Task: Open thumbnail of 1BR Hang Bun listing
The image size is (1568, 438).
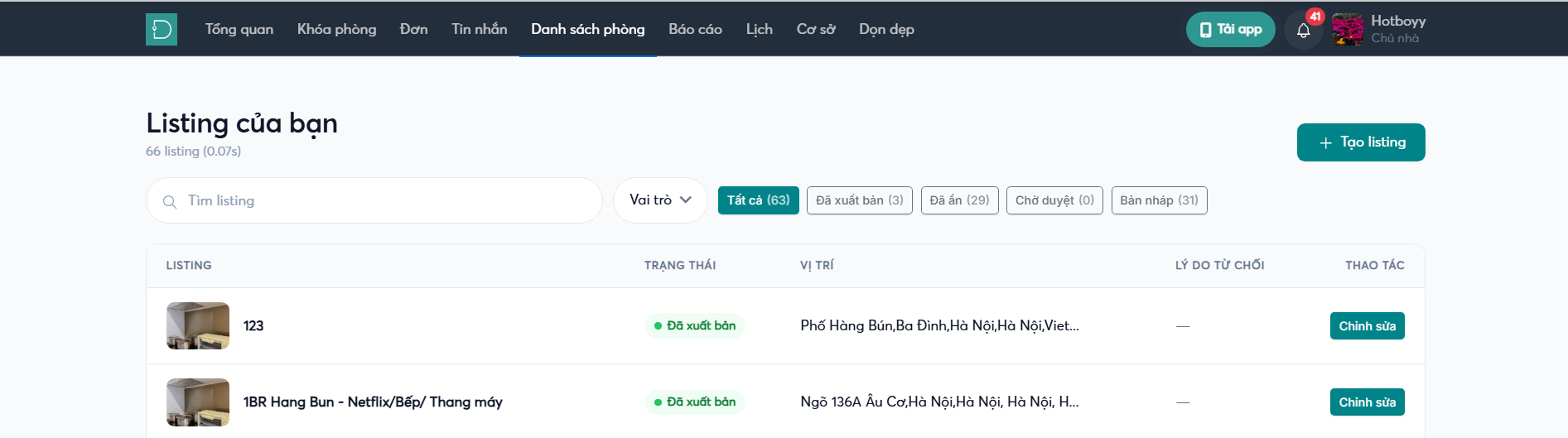Action: [x=198, y=402]
